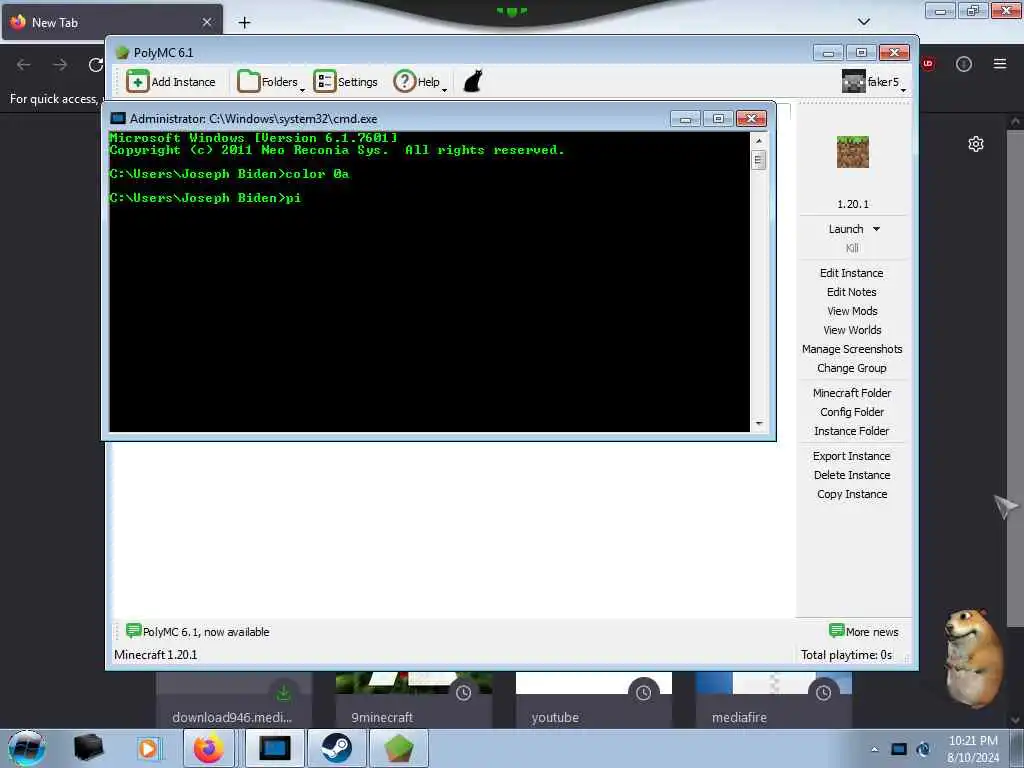Viewport: 1024px width, 768px height.
Task: Click the circular icon beside uBlock in Firefox
Action: point(964,64)
